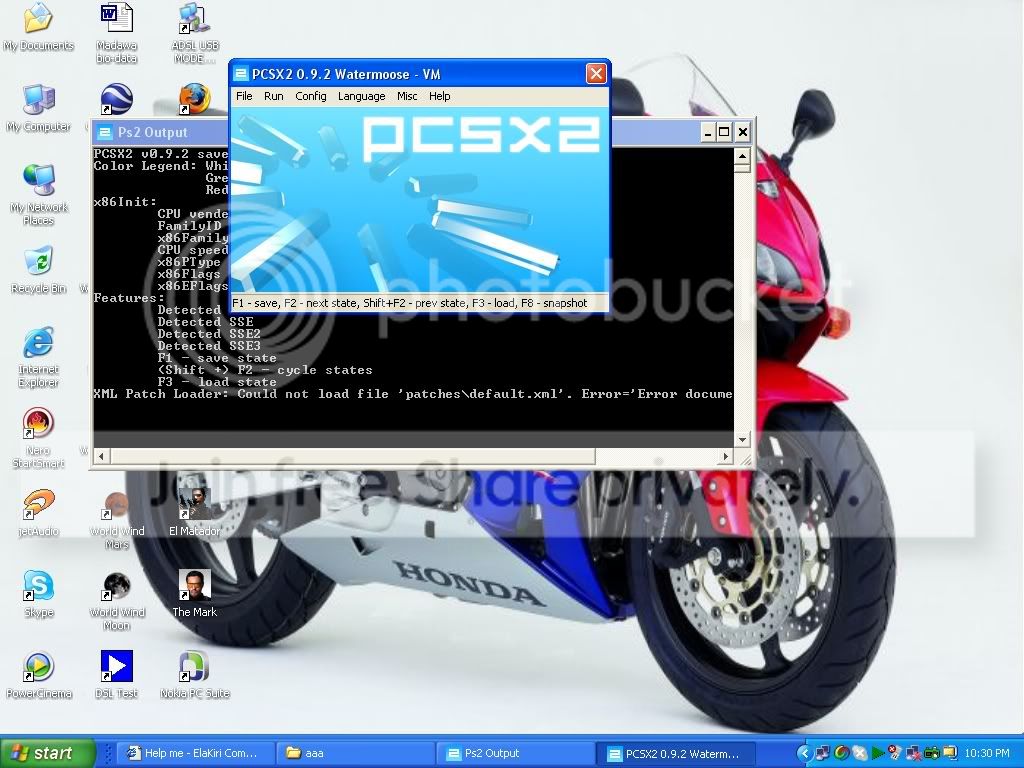Image resolution: width=1024 pixels, height=768 pixels.
Task: Click the horizontal scrollbar right arrow in Ps2 Output
Action: pyautogui.click(x=726, y=456)
